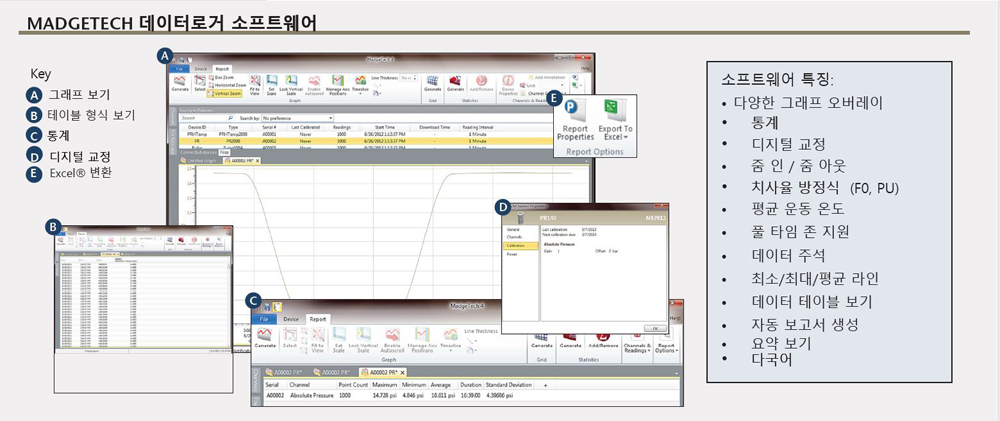
Task: Open Manage Axis Positions in graph view window A
Action: point(338,85)
